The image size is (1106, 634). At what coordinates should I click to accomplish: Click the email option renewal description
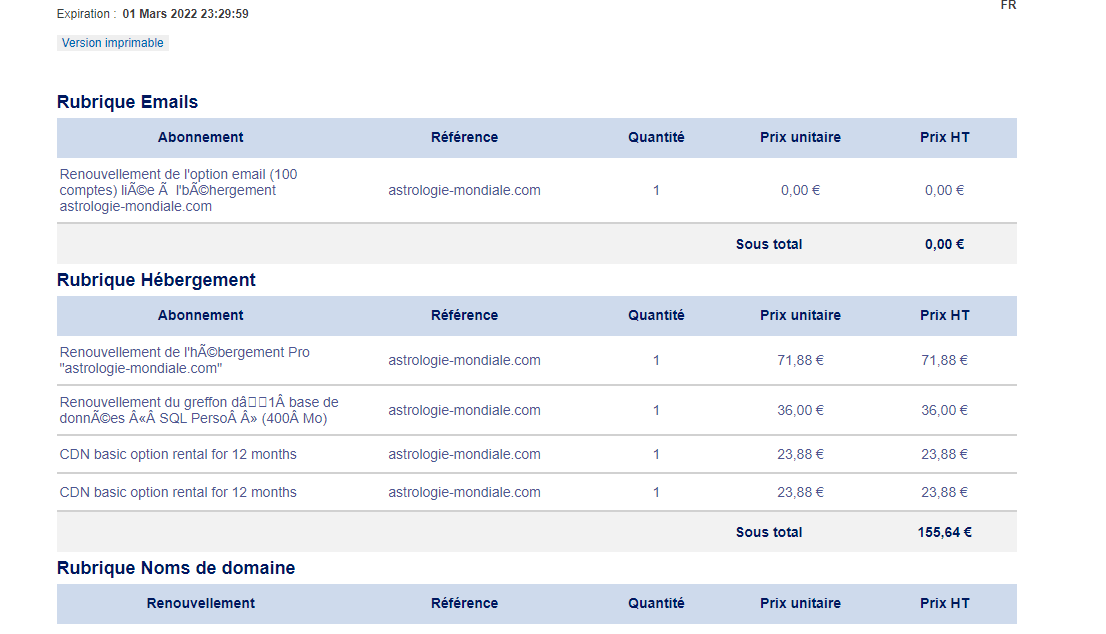(178, 190)
